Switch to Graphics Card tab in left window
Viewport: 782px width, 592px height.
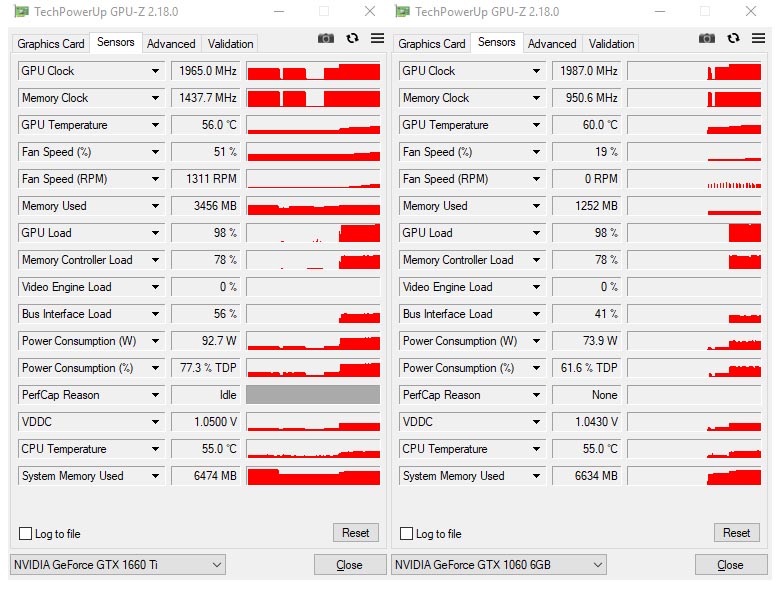(x=51, y=44)
